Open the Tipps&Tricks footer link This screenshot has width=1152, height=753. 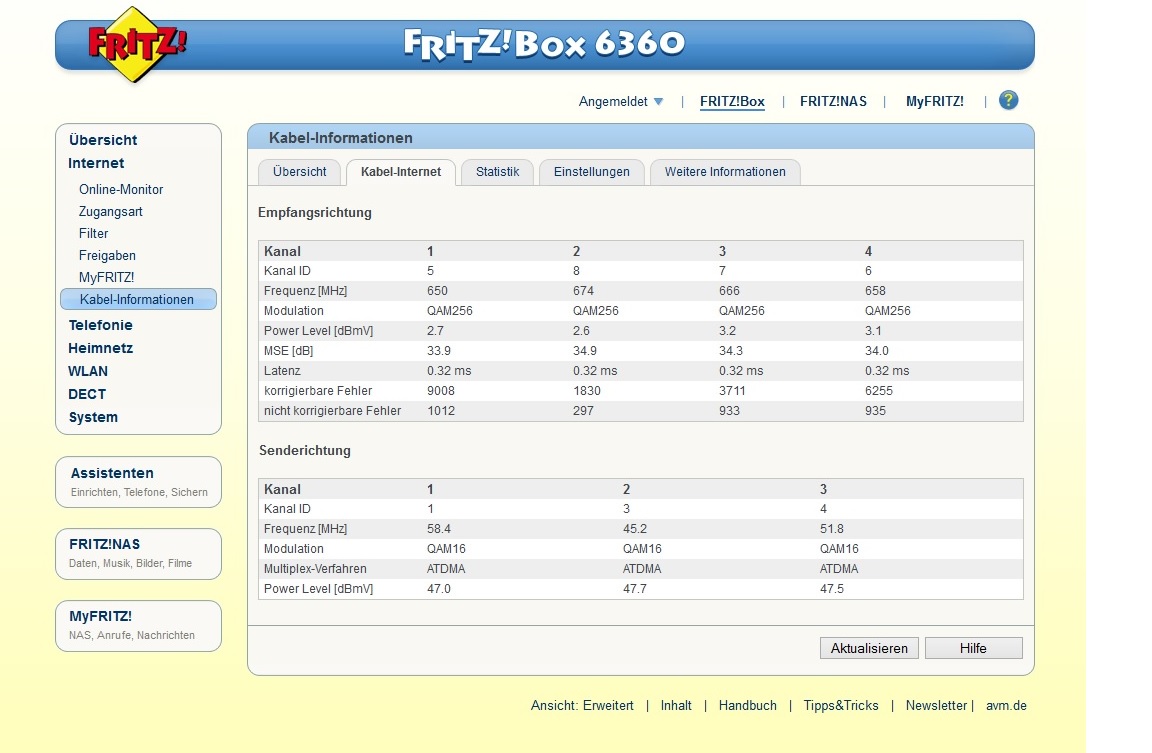(x=840, y=705)
